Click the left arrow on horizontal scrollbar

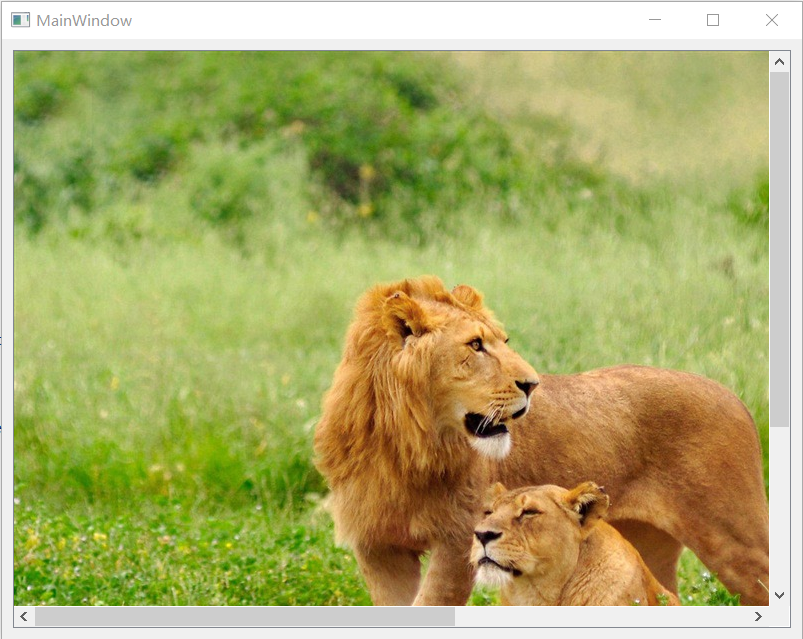22,617
